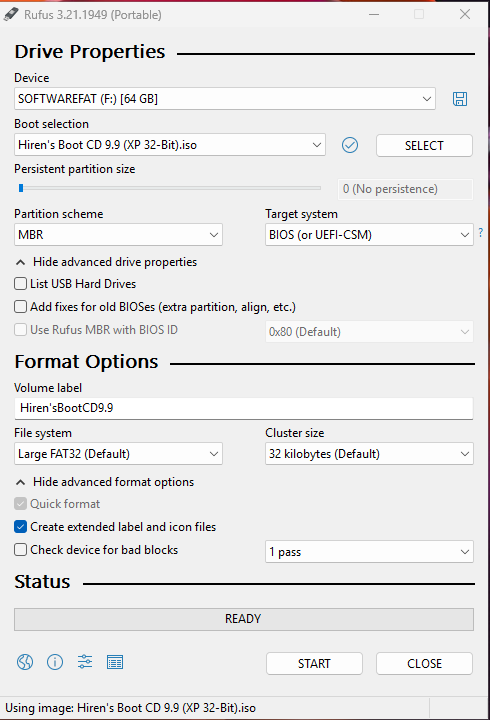This screenshot has height=720, width=490.
Task: Collapse Hide advanced drive properties
Action: (107, 262)
